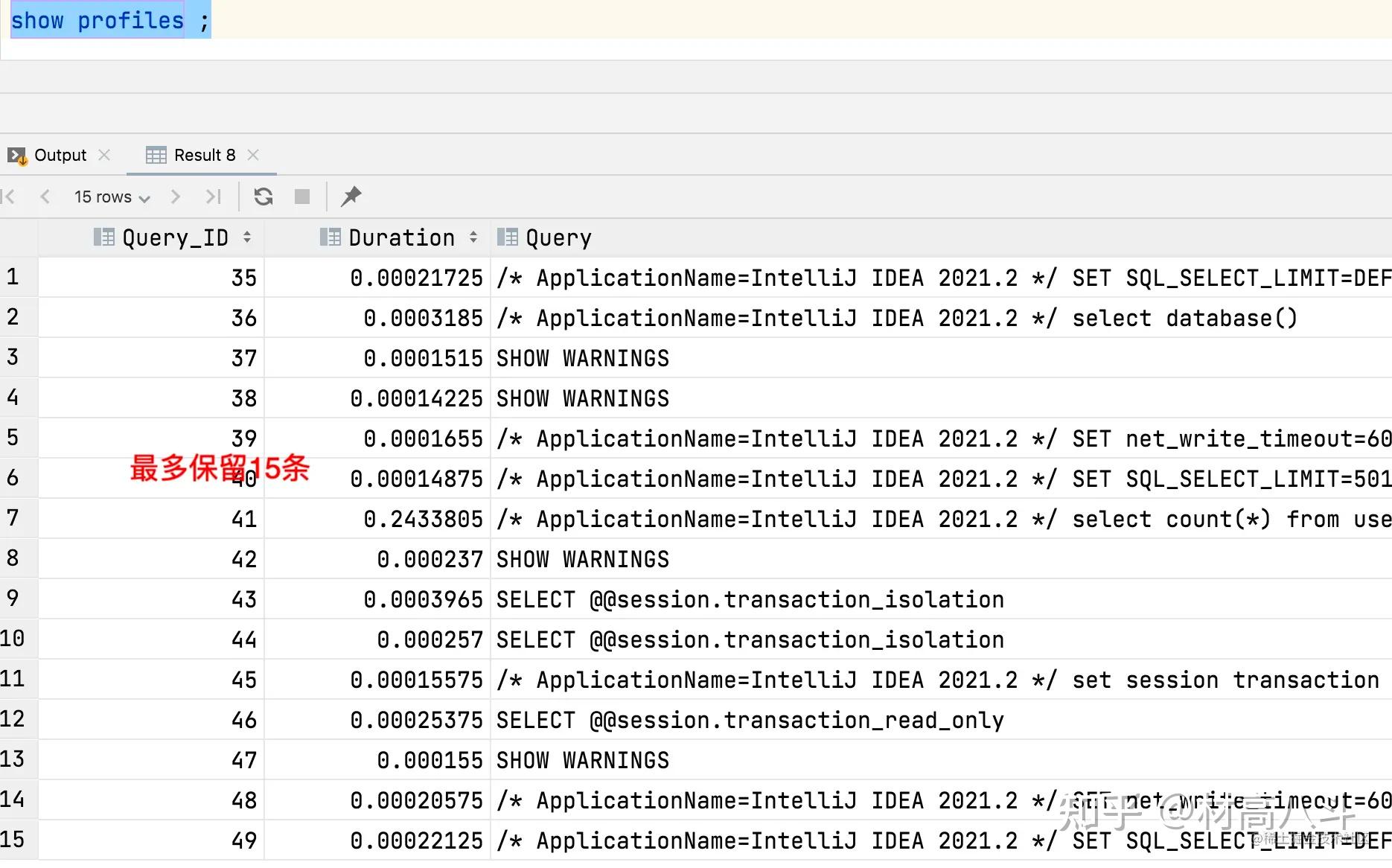Click the Duration column sort chevron

pyautogui.click(x=473, y=237)
